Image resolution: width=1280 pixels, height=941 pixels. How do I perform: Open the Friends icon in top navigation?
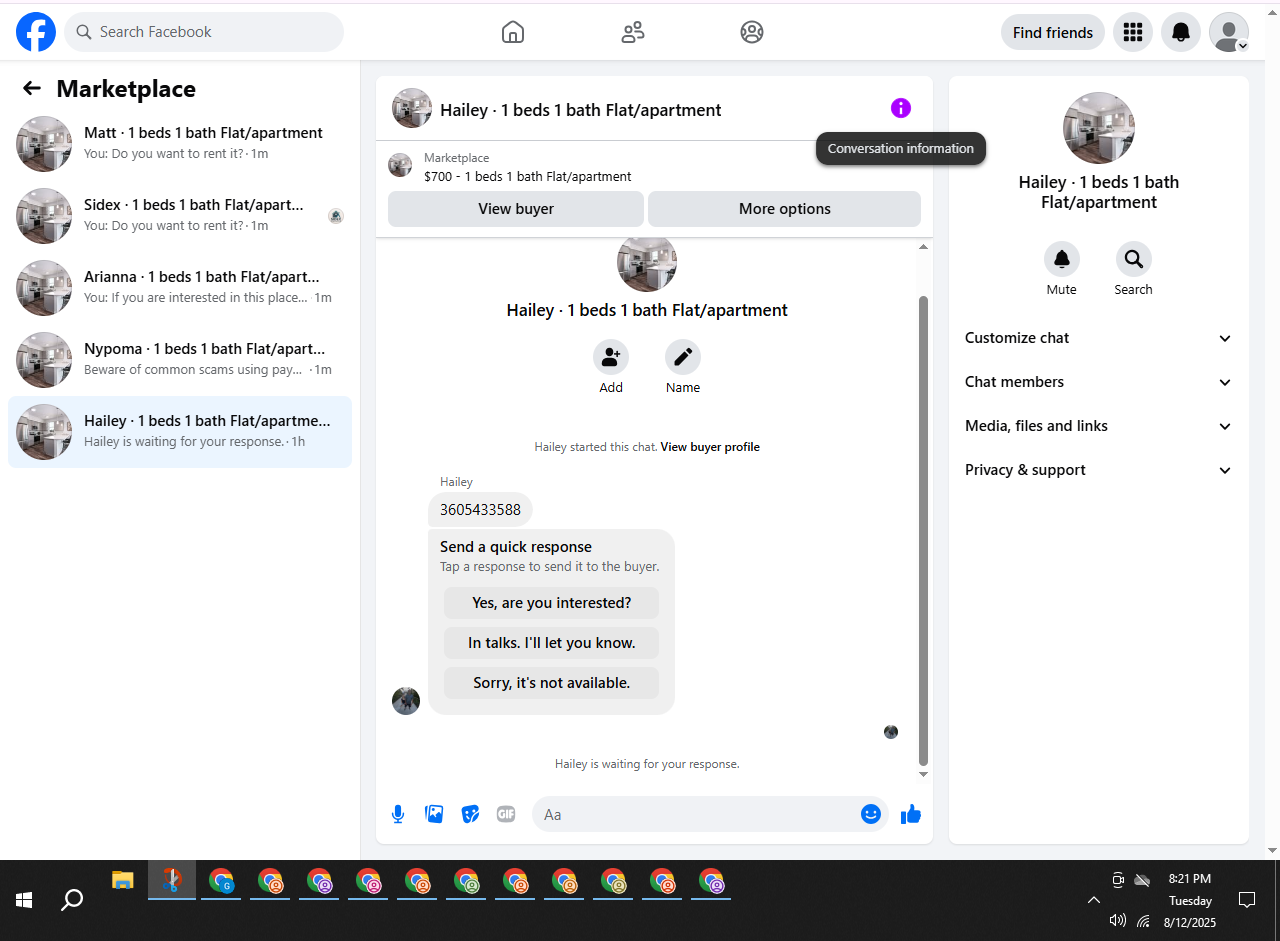[632, 32]
